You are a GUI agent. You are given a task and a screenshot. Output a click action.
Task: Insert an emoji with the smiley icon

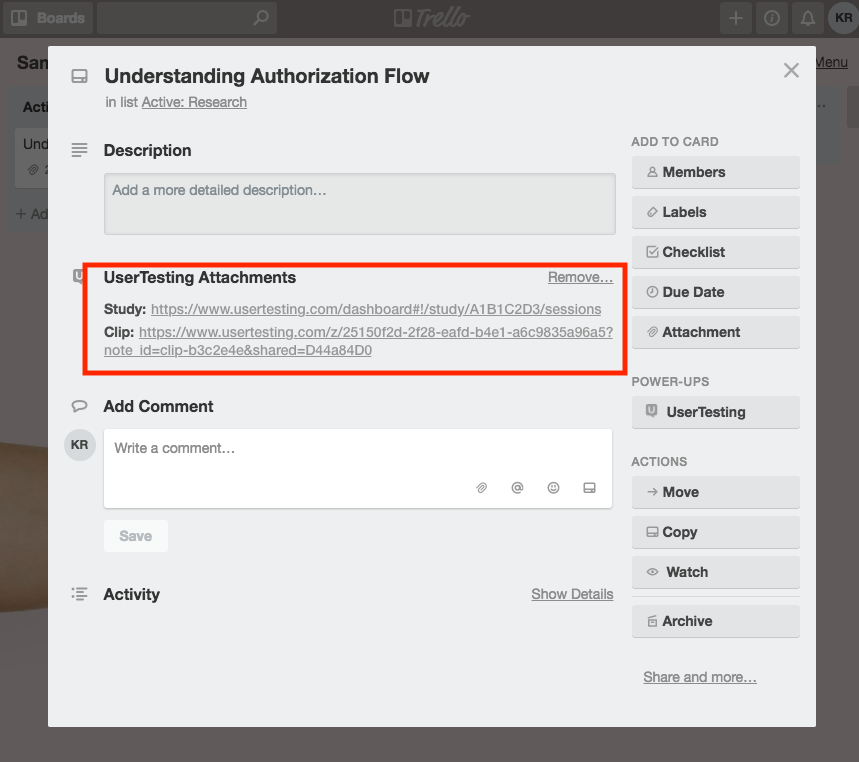point(553,488)
